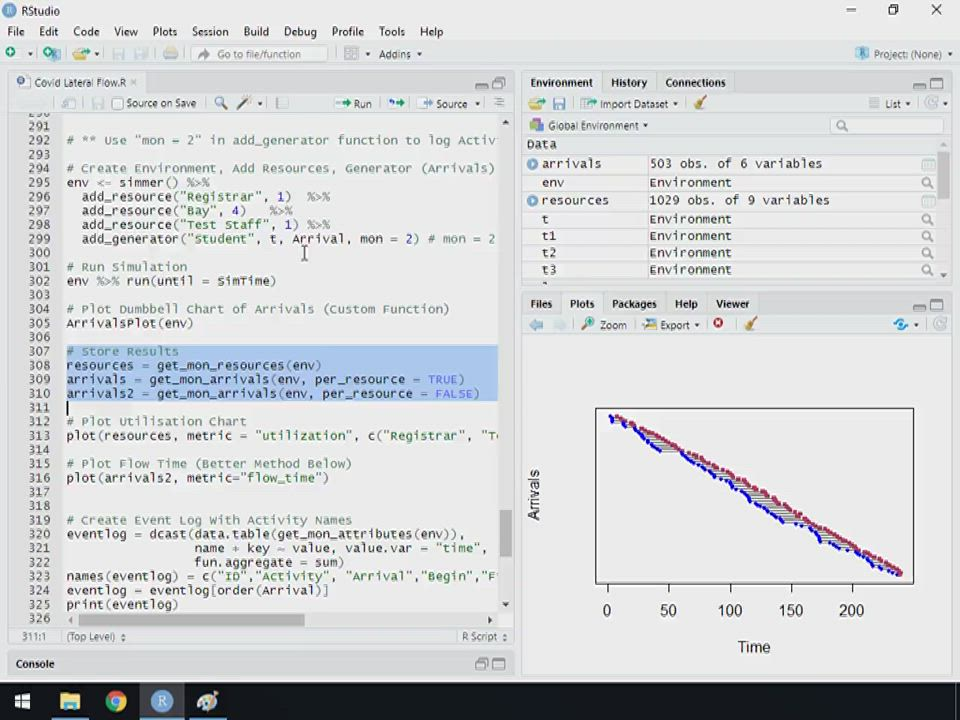Clear the environment objects with the broom icon
The width and height of the screenshot is (960, 720).
[x=700, y=103]
